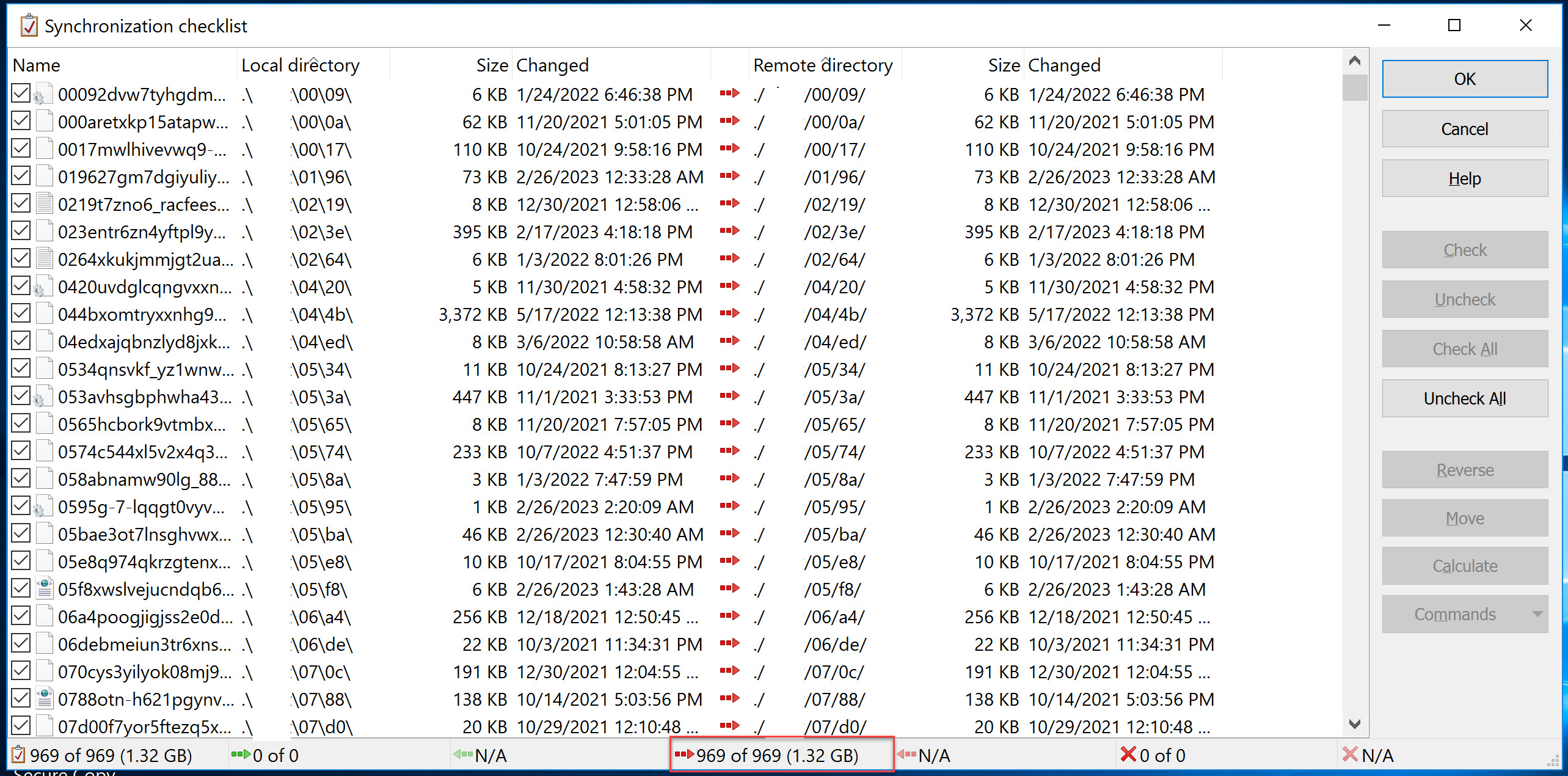The width and height of the screenshot is (1568, 776).
Task: Click scroll-down arrow of file list
Action: pos(1354,724)
